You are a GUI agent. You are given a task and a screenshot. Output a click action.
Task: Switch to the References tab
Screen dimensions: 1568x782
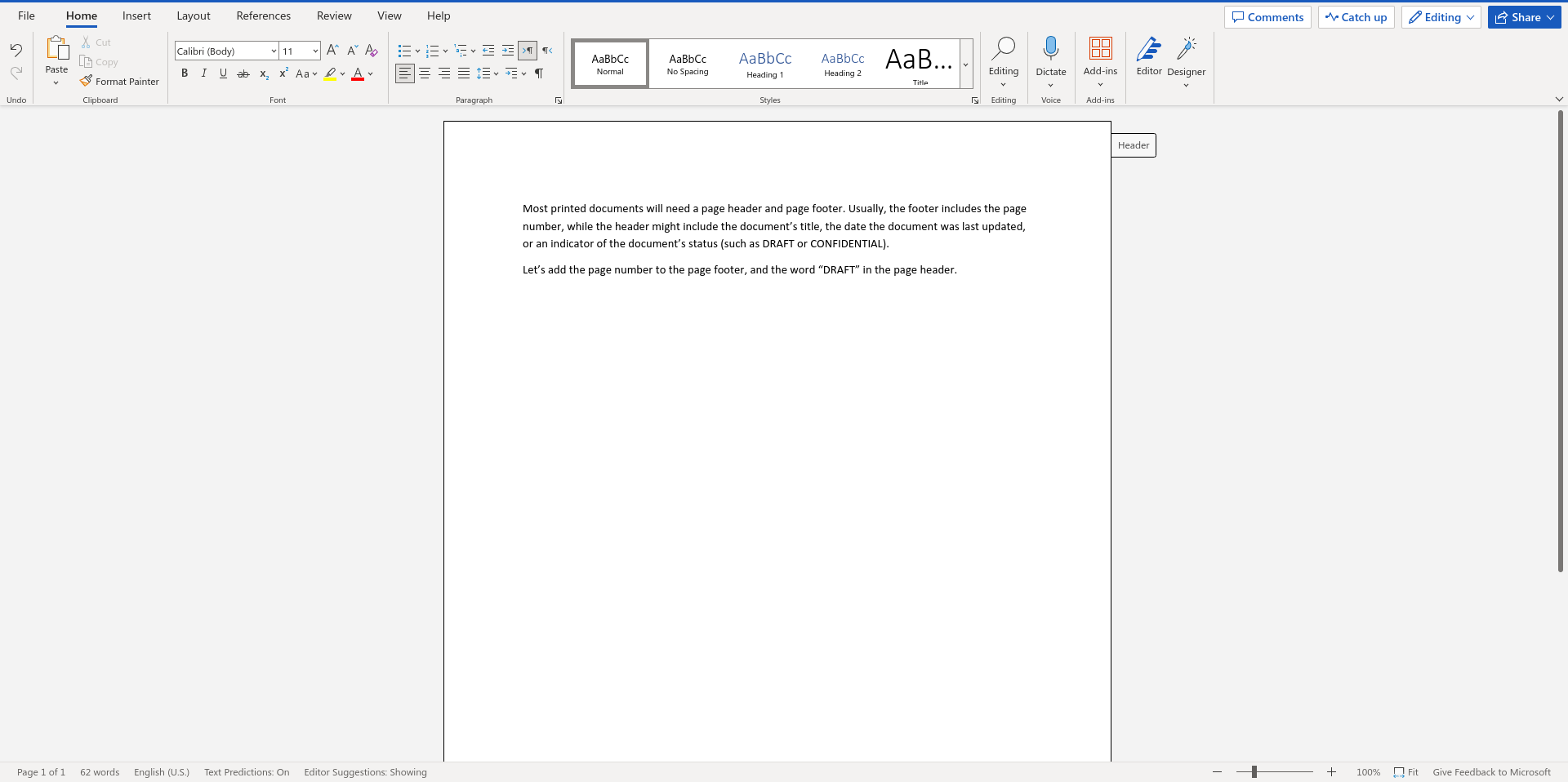(x=263, y=16)
